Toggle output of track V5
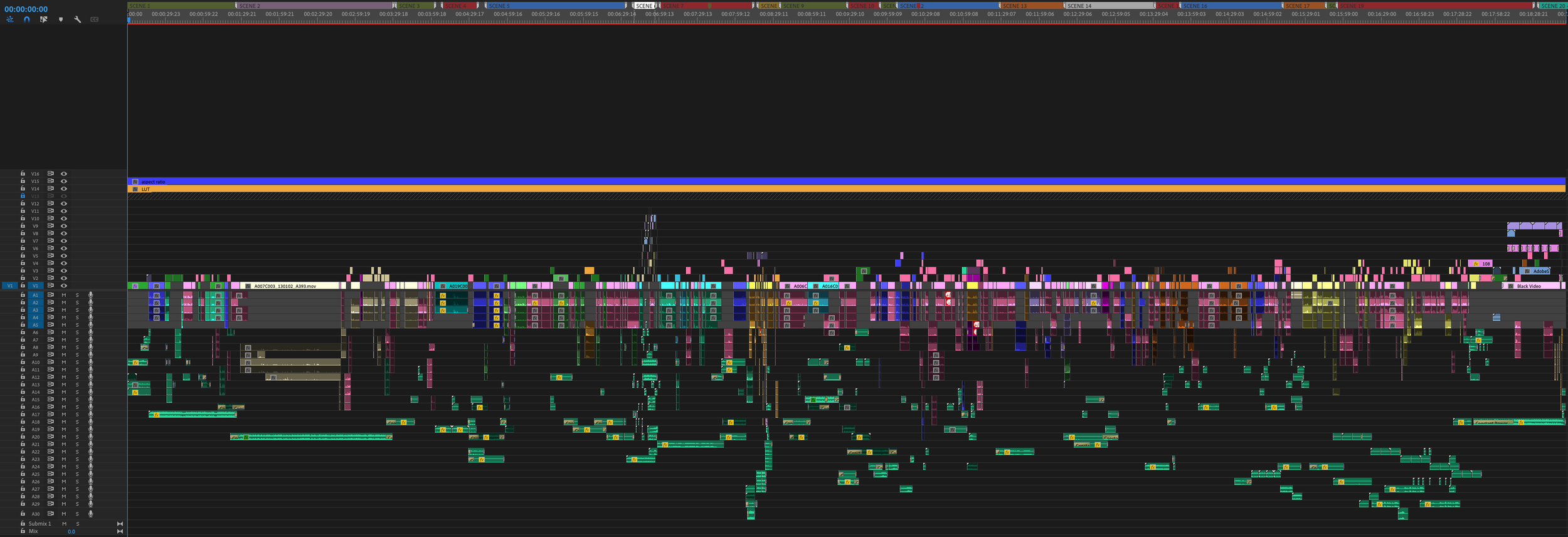This screenshot has height=537, width=1568. pos(63,256)
